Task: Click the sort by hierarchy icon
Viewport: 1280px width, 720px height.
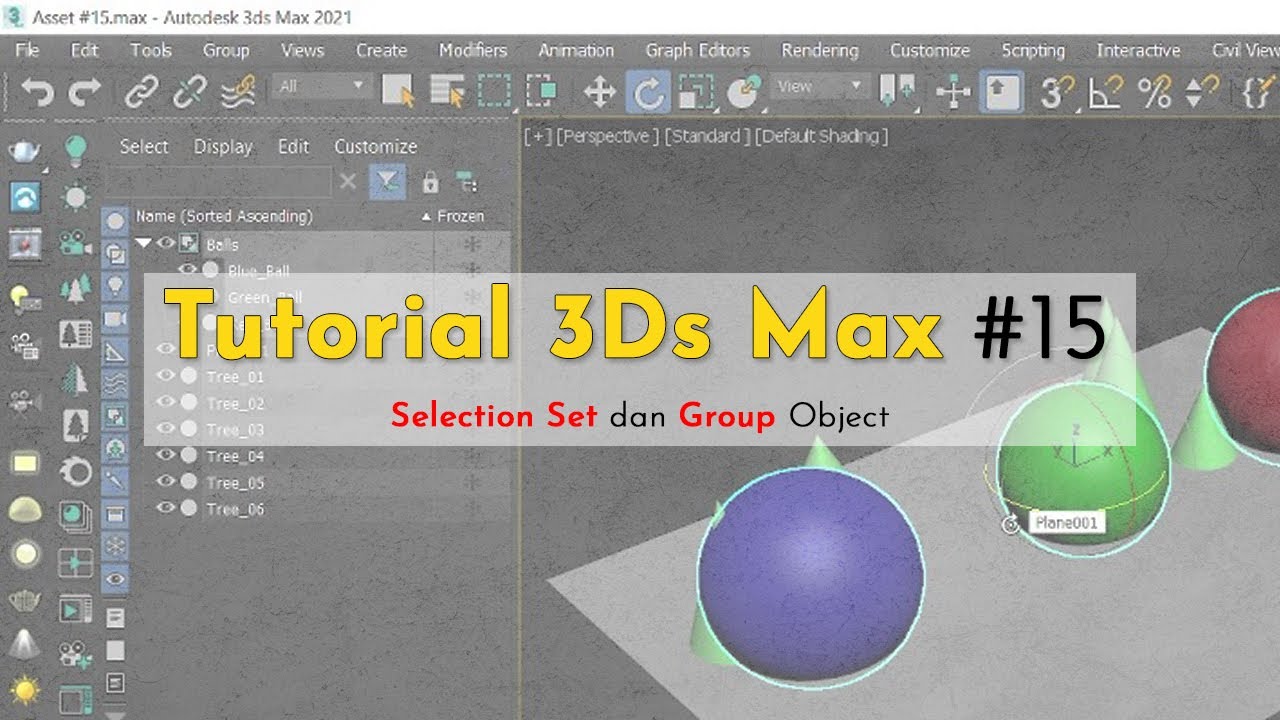Action: (465, 182)
